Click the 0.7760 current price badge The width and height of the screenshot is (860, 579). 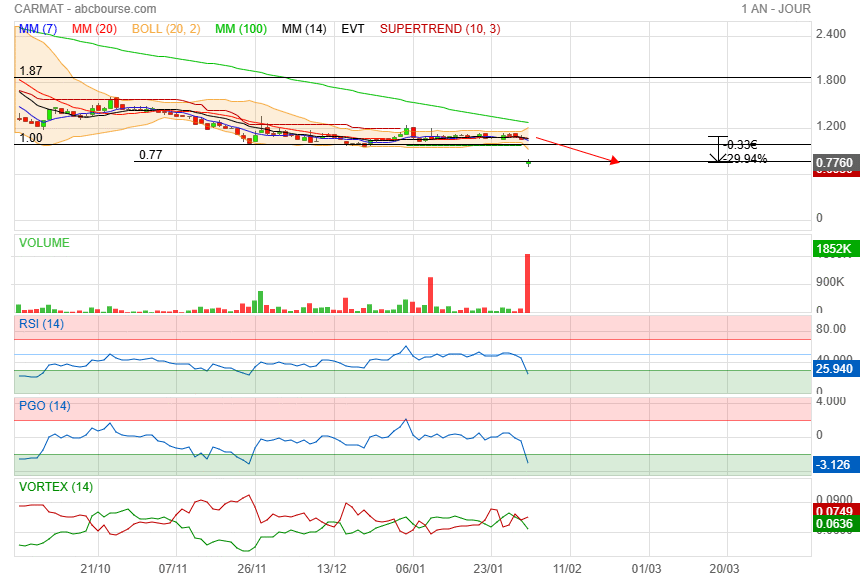tap(833, 162)
